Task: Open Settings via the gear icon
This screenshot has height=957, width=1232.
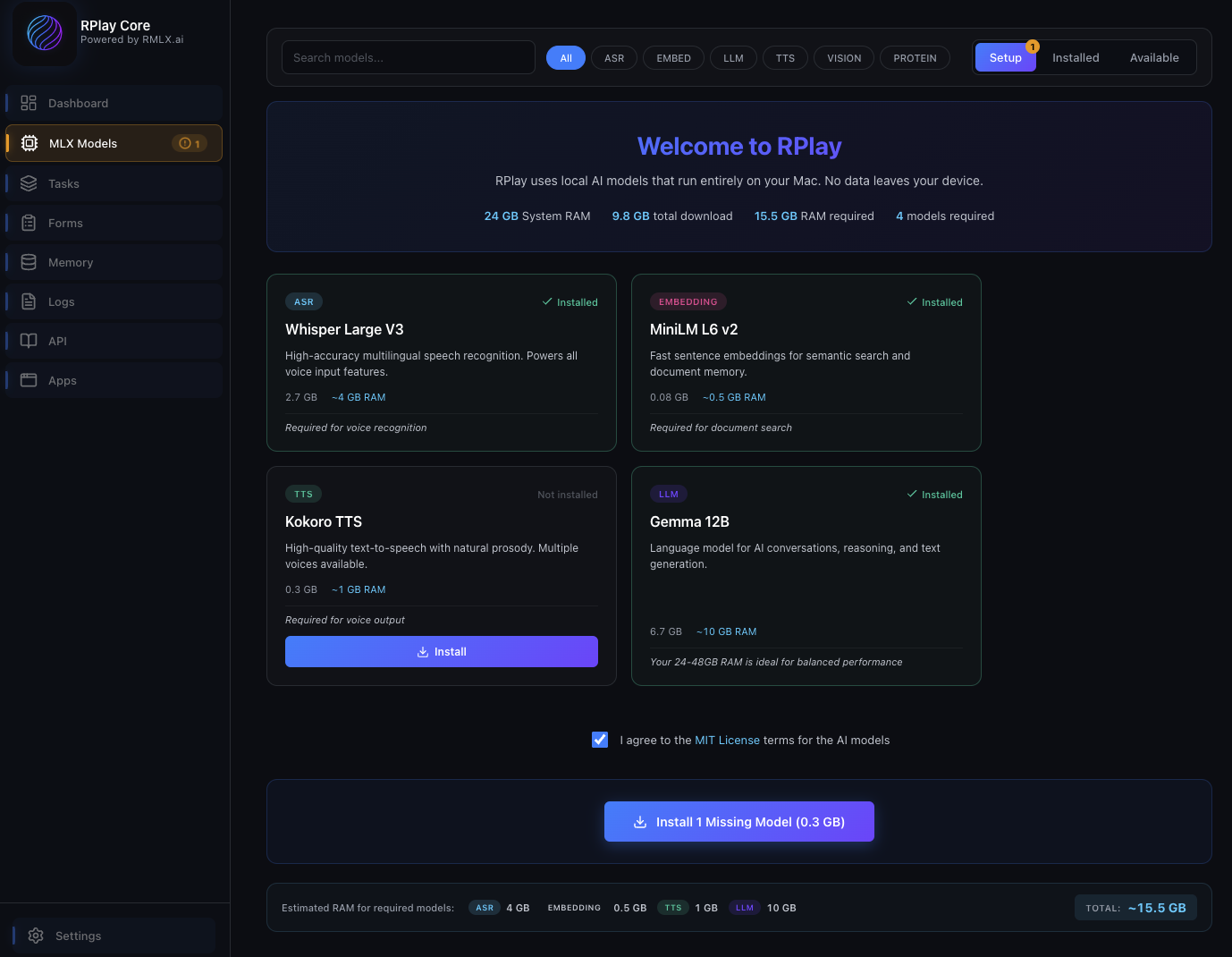Action: coord(36,936)
